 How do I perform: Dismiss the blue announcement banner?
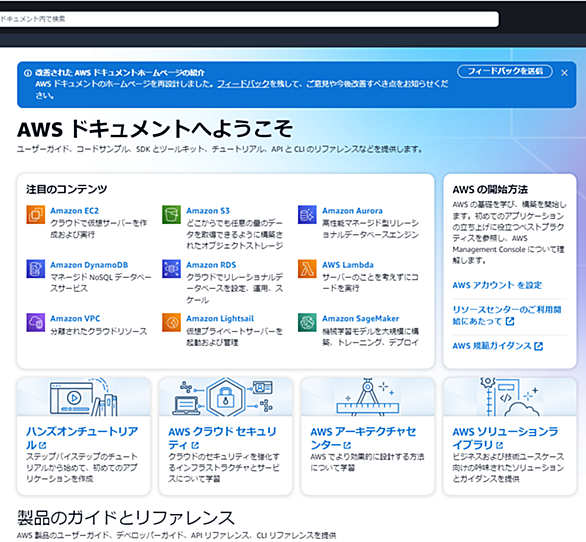pos(564,73)
